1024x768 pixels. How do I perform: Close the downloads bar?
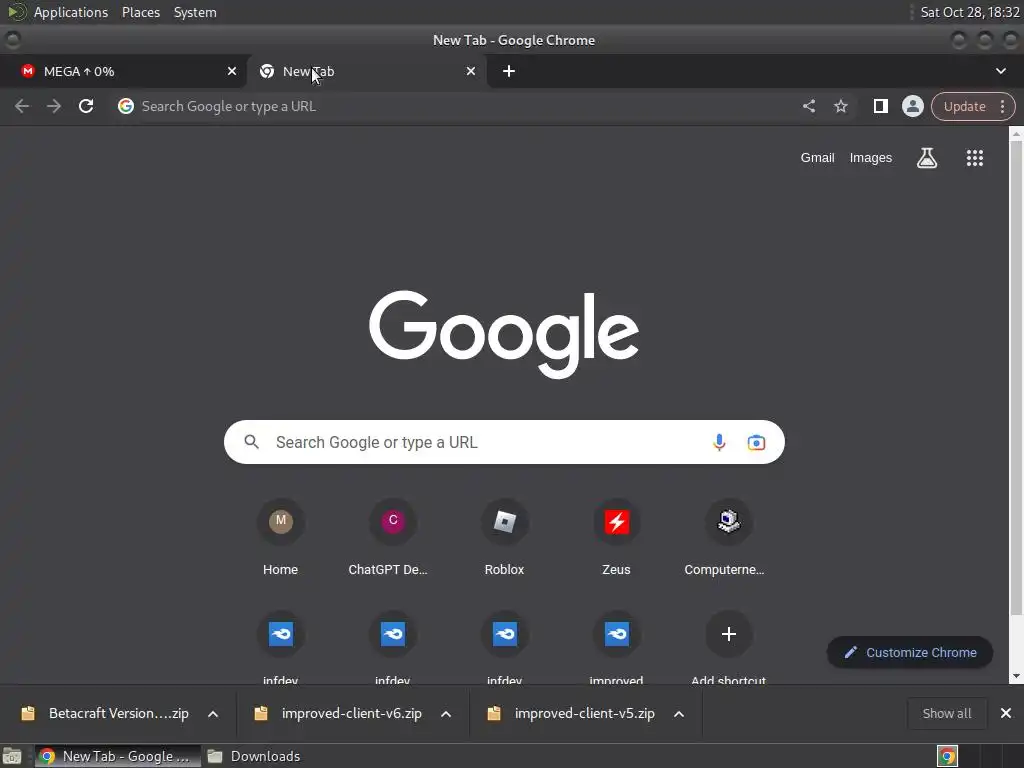pos(1006,713)
